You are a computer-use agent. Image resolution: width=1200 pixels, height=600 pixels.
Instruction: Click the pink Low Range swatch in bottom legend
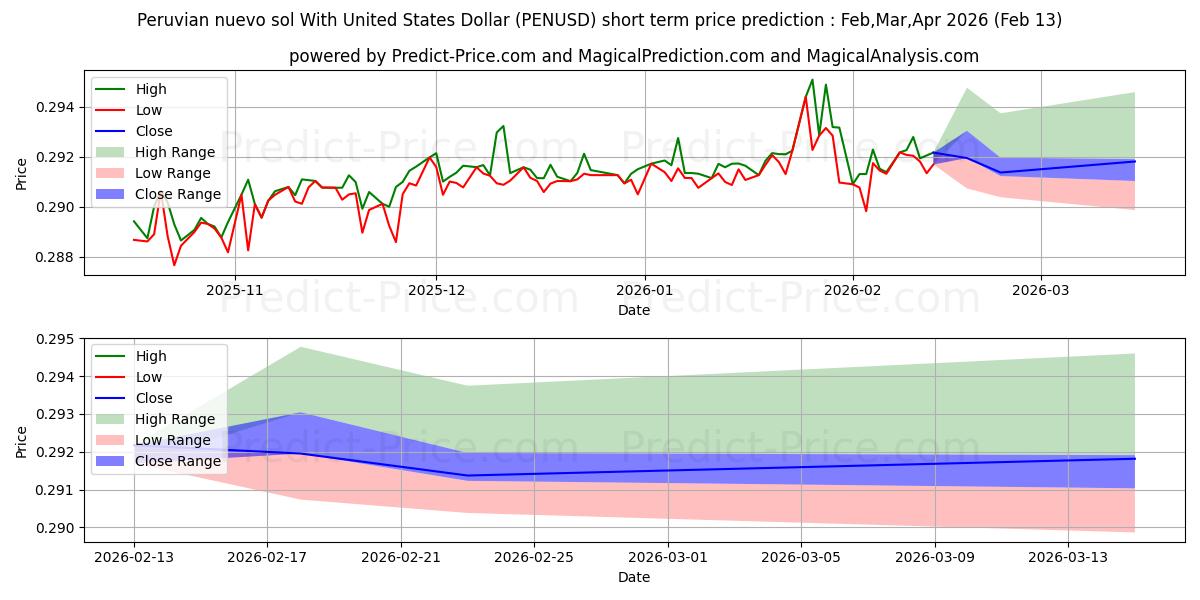113,441
